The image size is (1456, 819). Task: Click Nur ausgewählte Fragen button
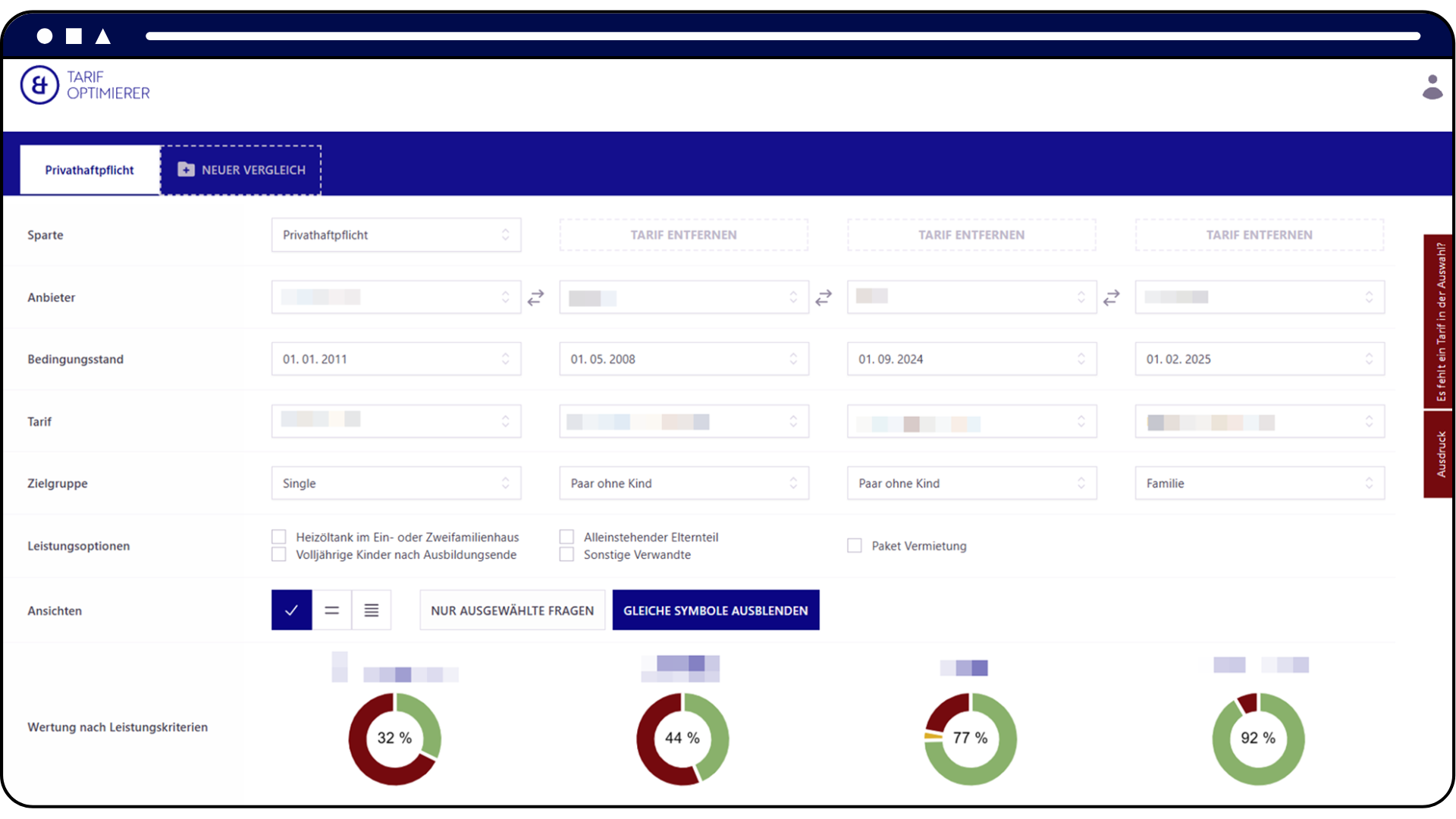coord(512,610)
